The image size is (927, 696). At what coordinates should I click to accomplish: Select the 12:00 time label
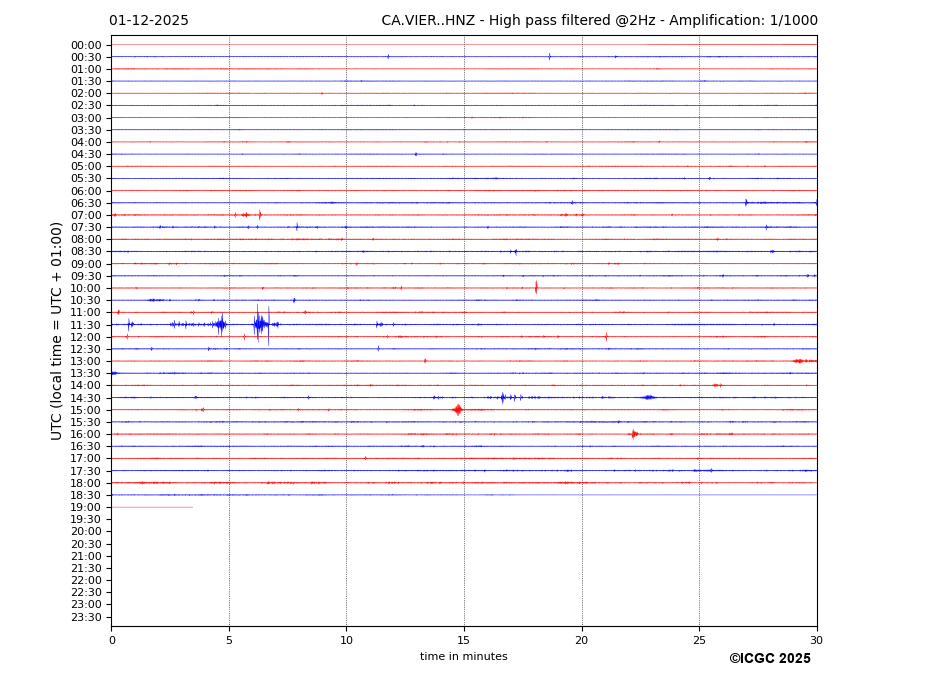(86, 337)
